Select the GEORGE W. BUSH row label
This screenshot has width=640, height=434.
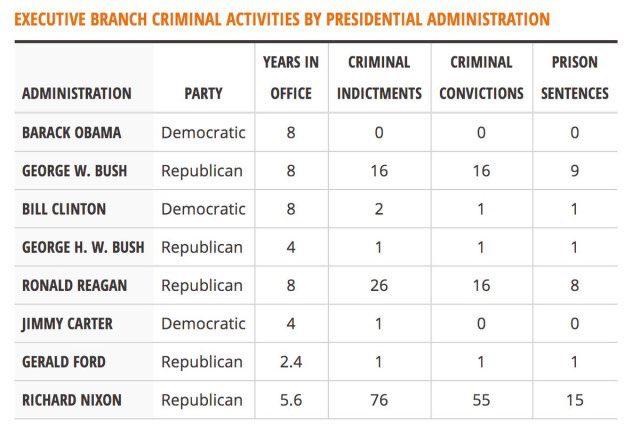pos(75,171)
